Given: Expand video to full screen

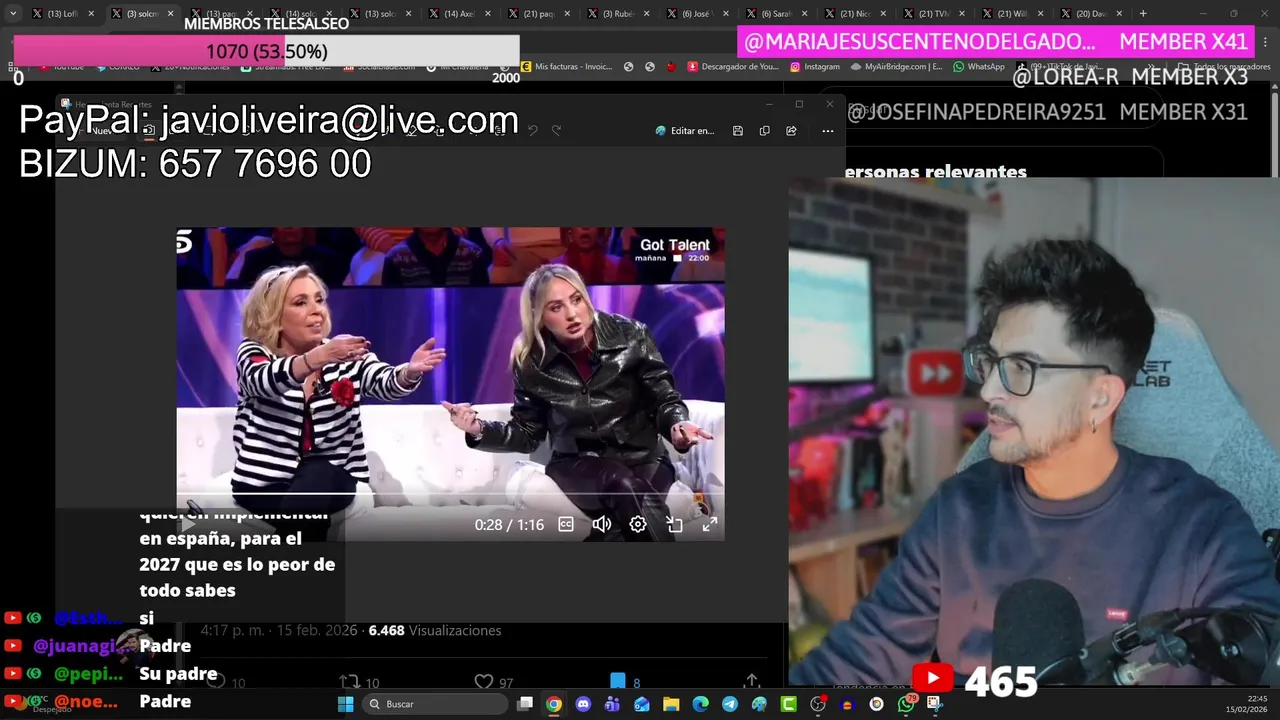Looking at the screenshot, I should tap(710, 524).
